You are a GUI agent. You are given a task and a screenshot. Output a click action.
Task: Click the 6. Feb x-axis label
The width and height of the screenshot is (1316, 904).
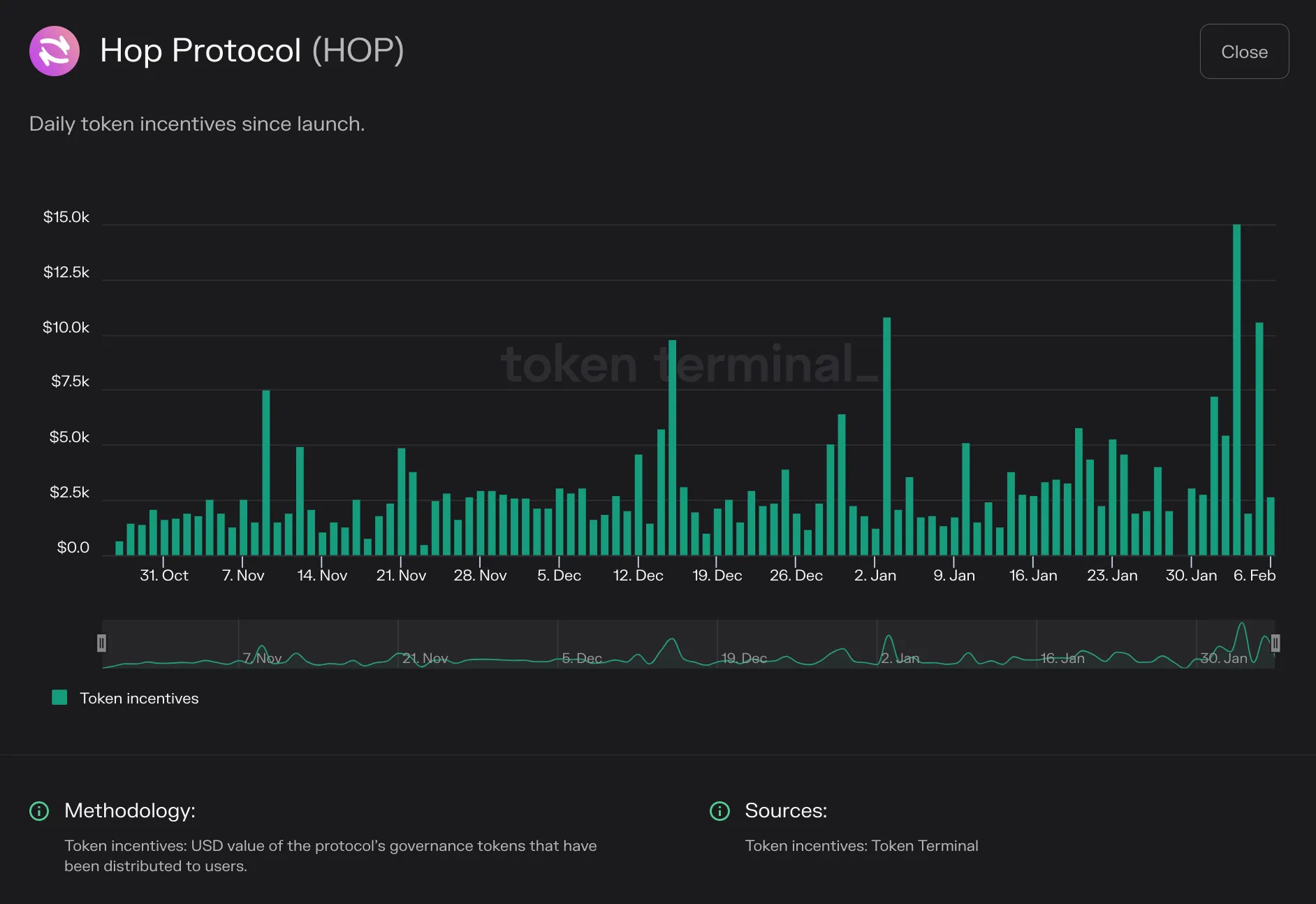point(1255,576)
